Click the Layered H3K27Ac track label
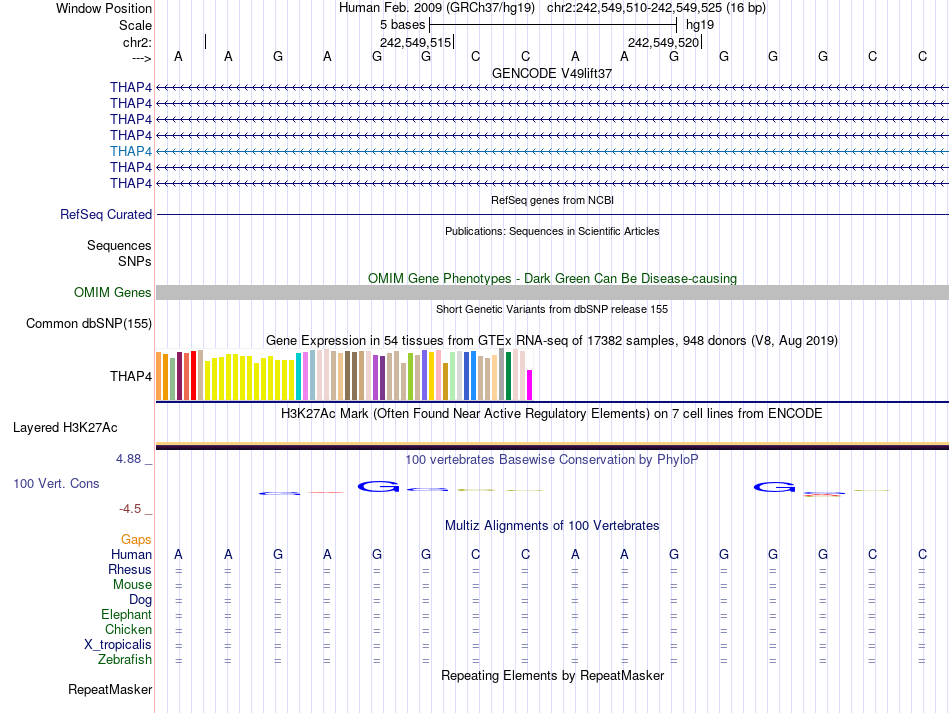 (x=65, y=428)
